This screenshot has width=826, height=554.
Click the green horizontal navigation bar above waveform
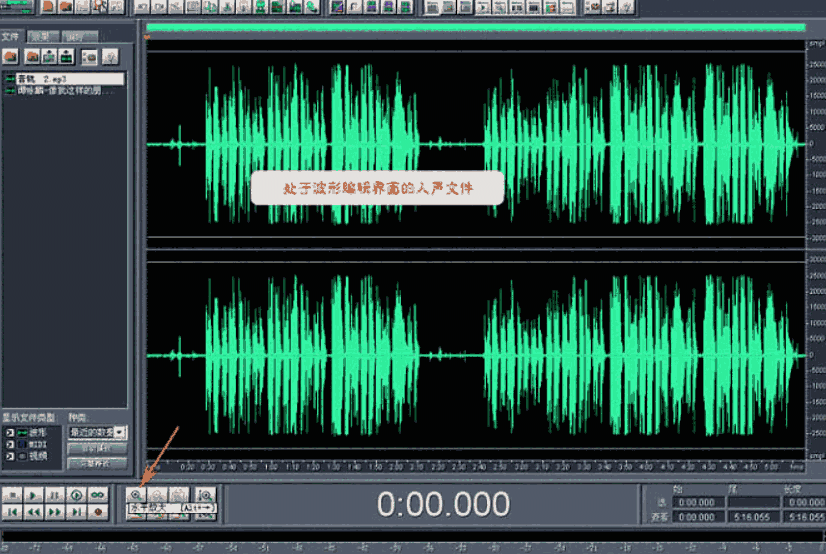coord(476,27)
